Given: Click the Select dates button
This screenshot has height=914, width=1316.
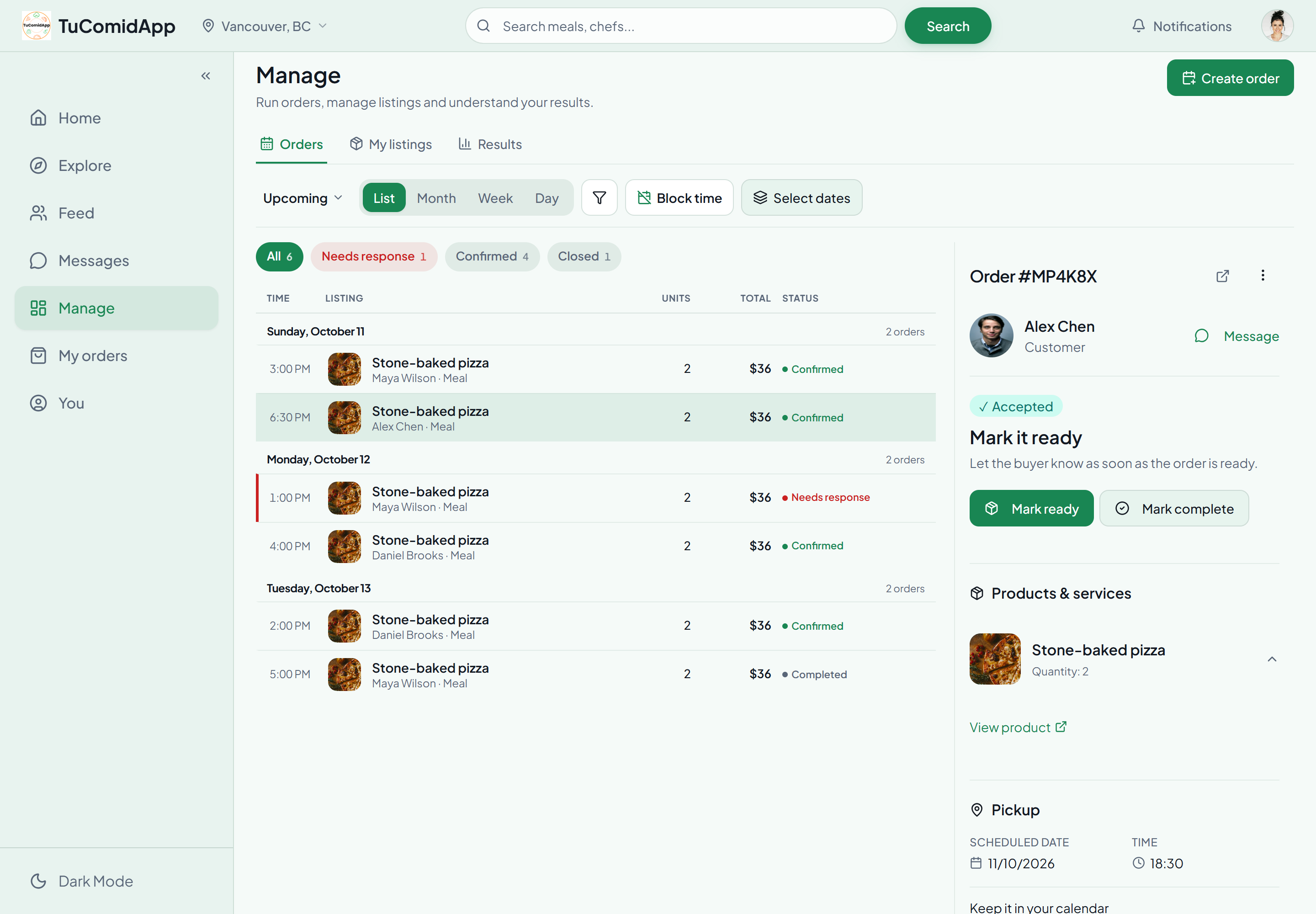Looking at the screenshot, I should 801,197.
